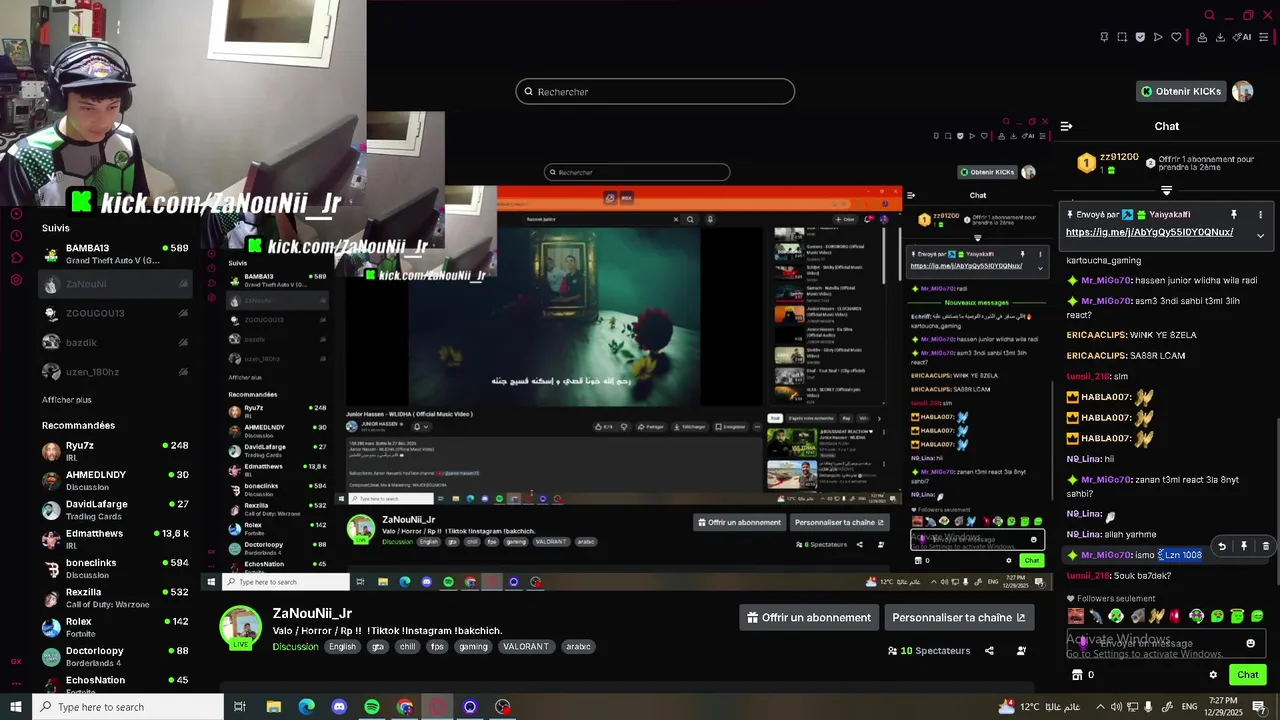1280x720 pixels.
Task: Activate the snapshot selection icon in toolbar
Action: [x=1122, y=37]
